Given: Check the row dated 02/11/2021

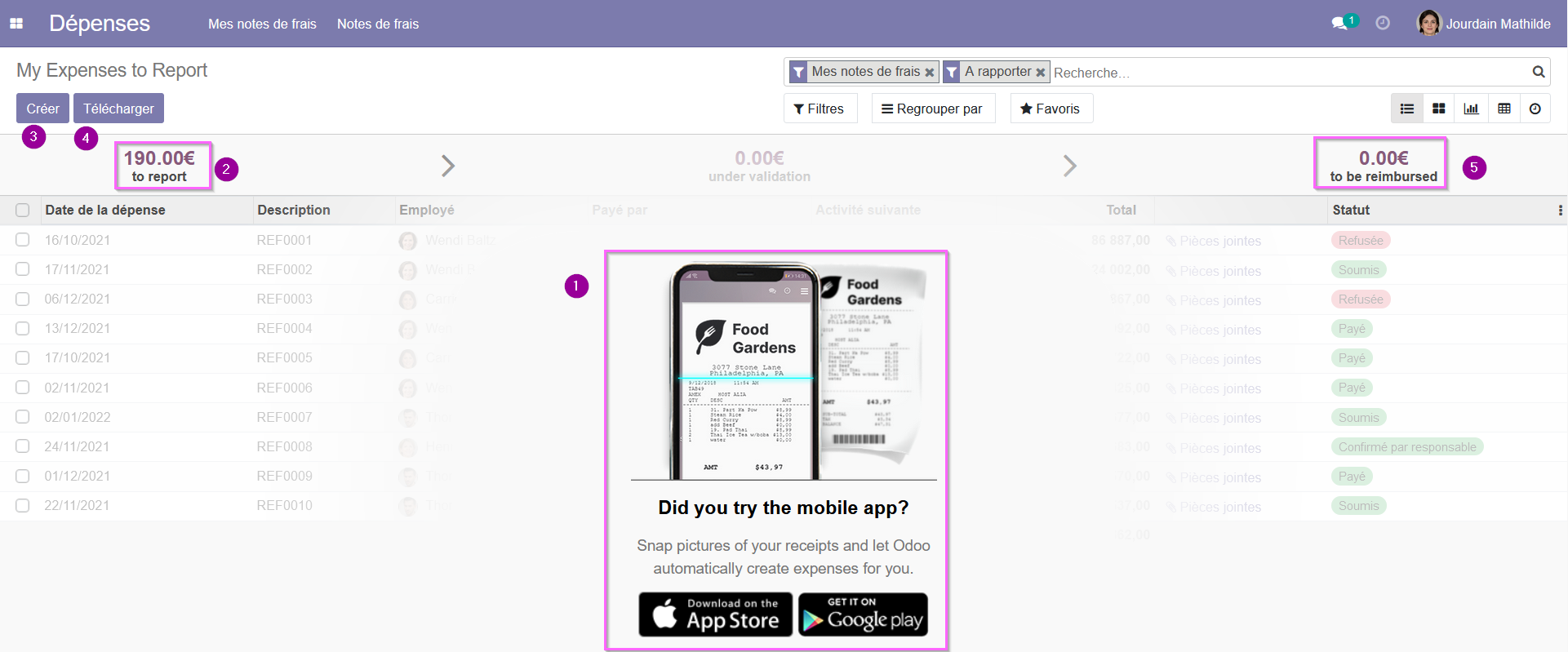Looking at the screenshot, I should click(x=23, y=388).
